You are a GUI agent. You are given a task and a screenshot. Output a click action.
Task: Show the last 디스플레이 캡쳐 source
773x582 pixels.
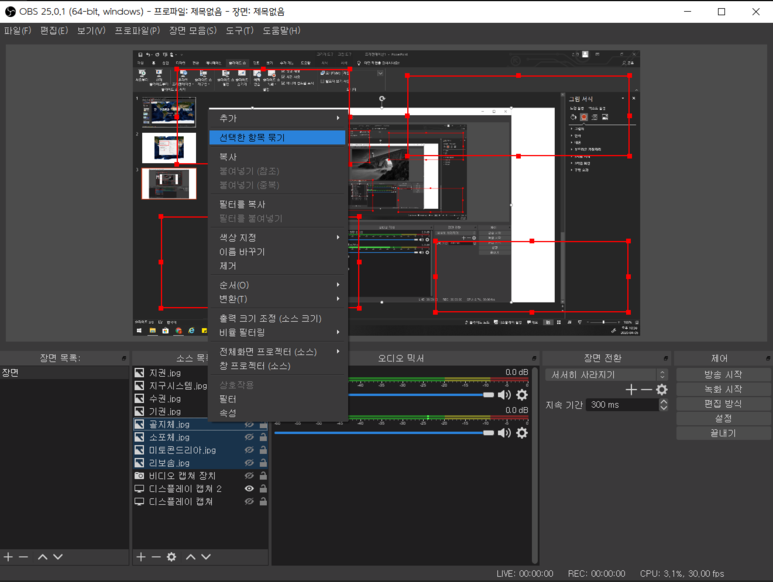pos(249,501)
